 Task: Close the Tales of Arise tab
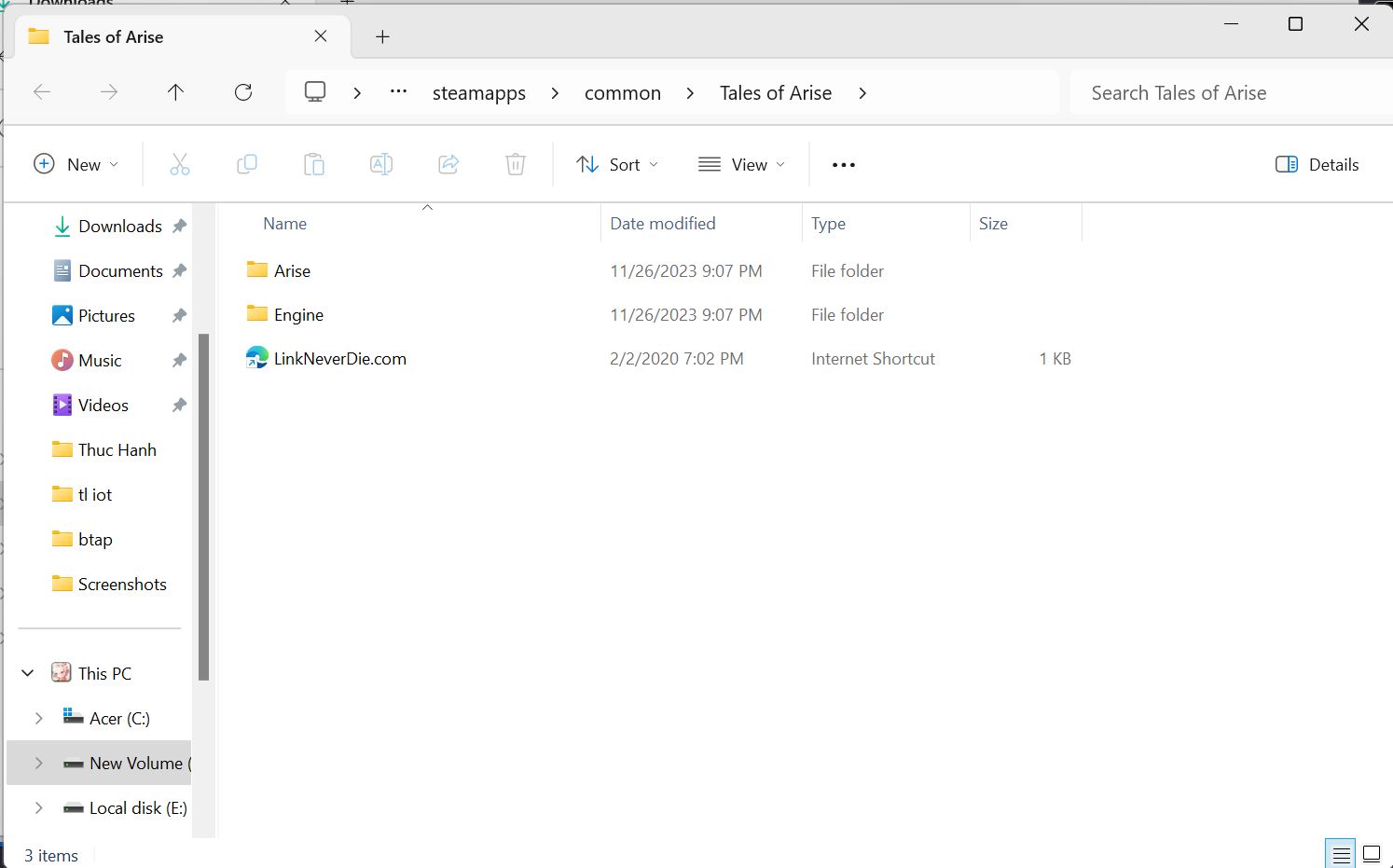(x=321, y=36)
